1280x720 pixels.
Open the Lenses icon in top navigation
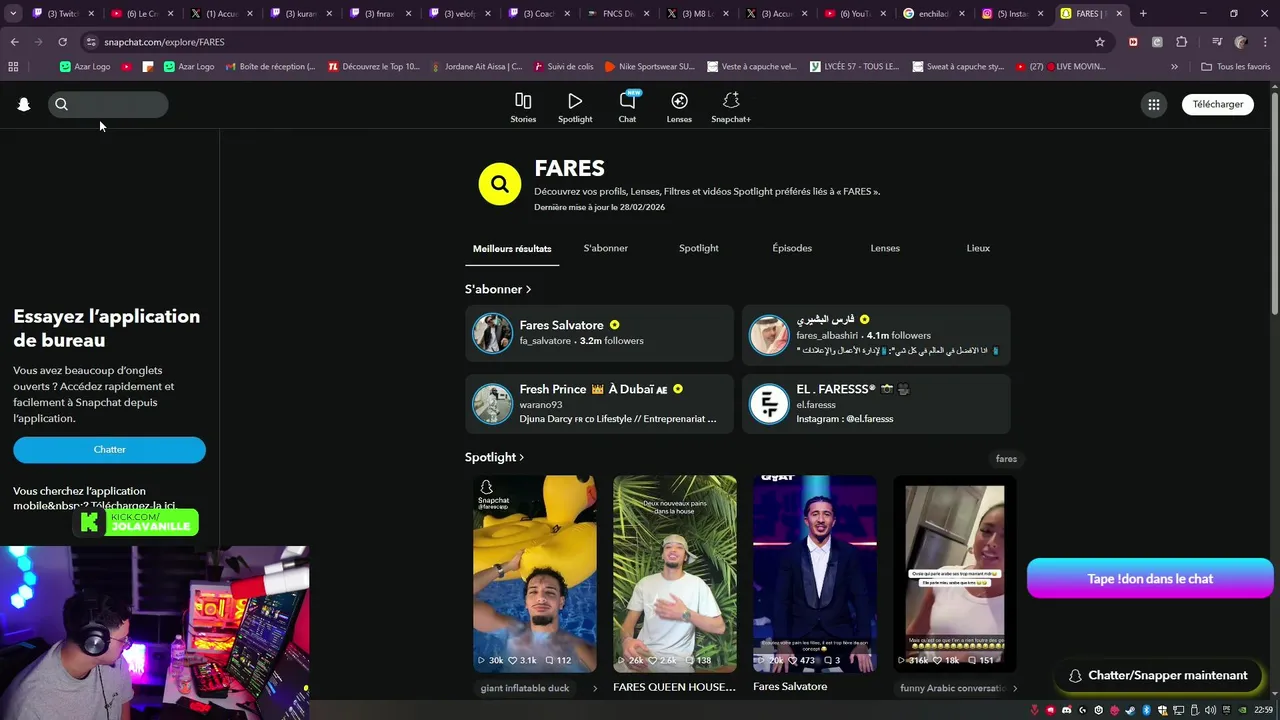(x=679, y=101)
